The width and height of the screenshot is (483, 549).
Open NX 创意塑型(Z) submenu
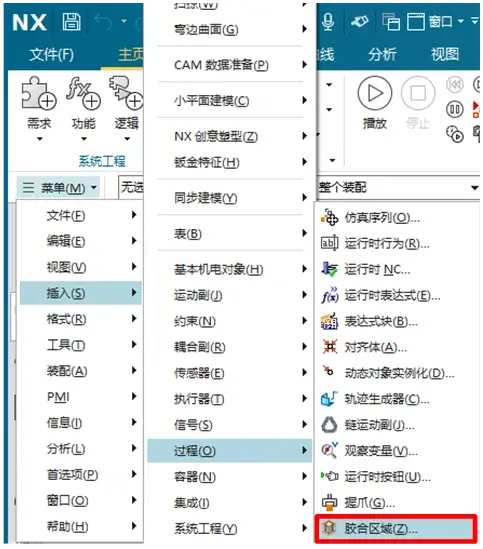click(230, 136)
